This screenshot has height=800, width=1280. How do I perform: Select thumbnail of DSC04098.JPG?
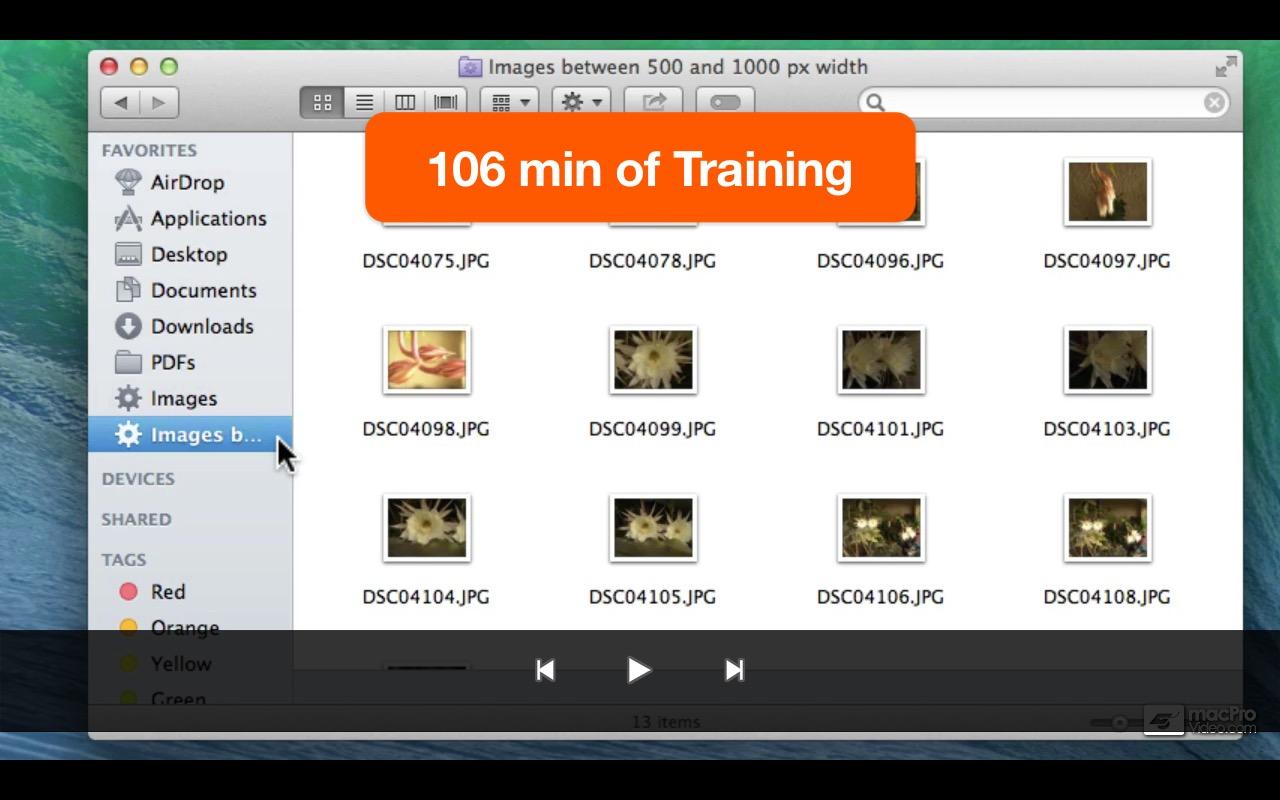click(426, 360)
